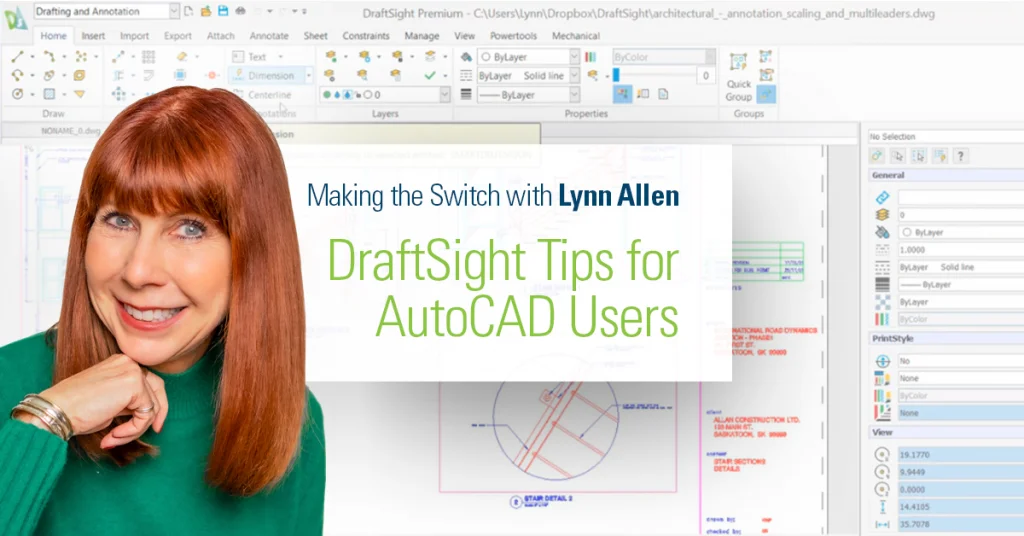Expand the Dimension tool dropdown arrow
The height and width of the screenshot is (536, 1024).
308,76
